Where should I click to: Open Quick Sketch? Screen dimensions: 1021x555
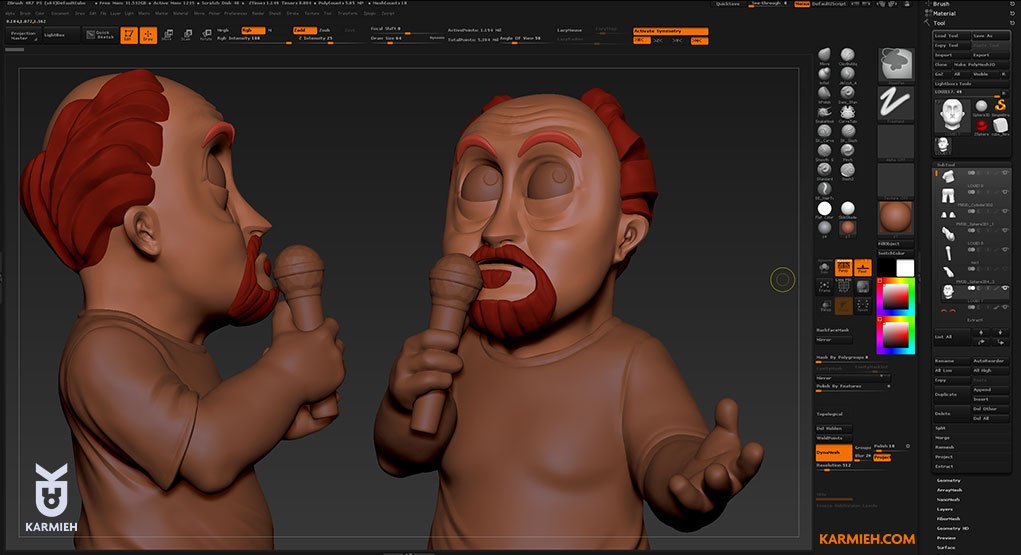(x=100, y=35)
